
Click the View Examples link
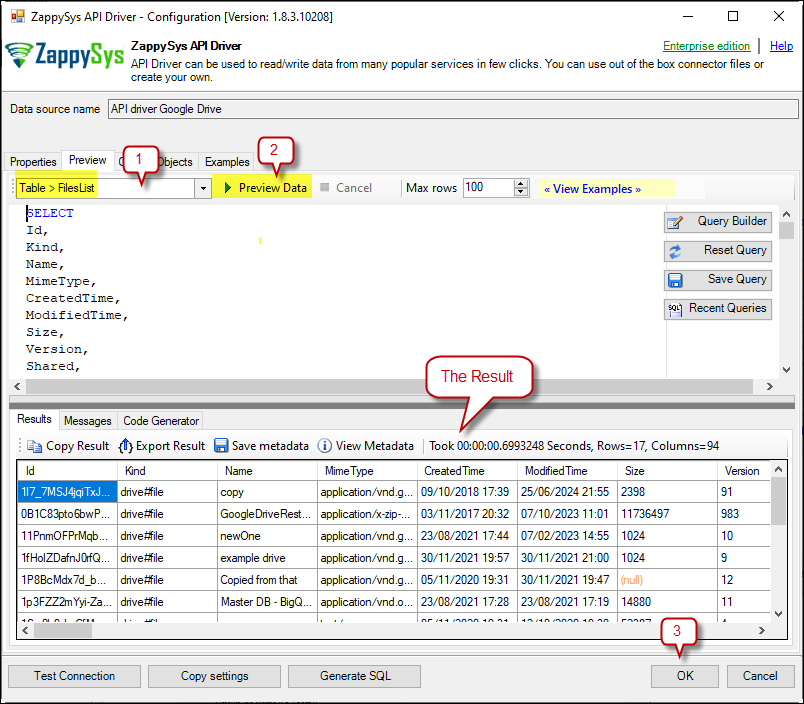592,189
